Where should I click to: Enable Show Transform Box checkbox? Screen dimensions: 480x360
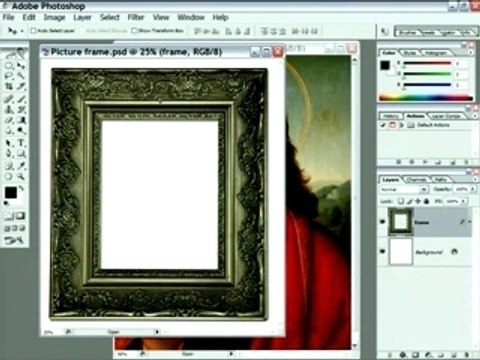tap(134, 31)
